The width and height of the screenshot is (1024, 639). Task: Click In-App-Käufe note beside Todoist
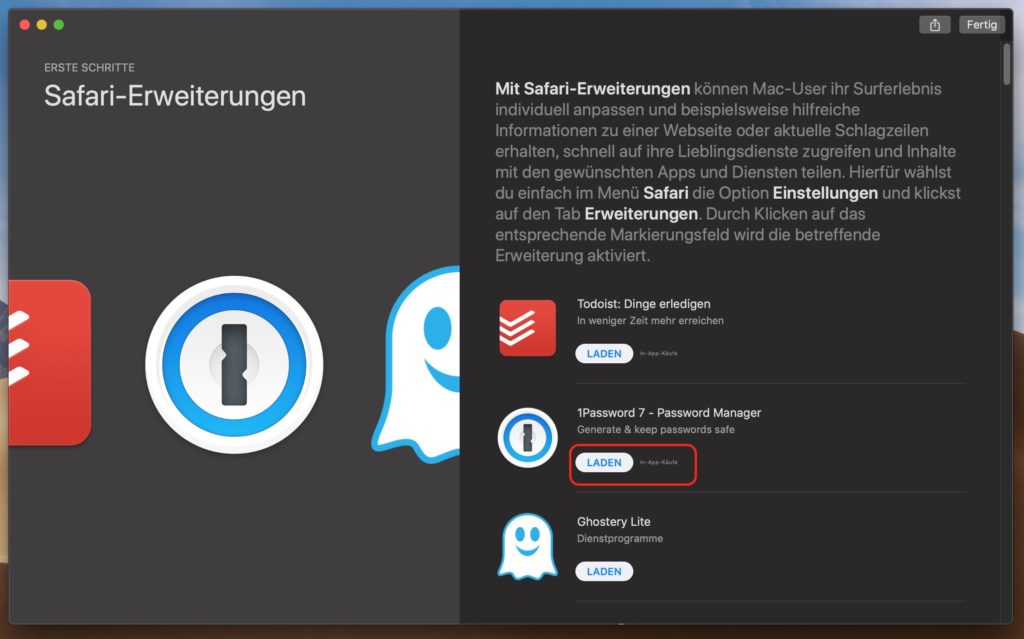pyautogui.click(x=658, y=353)
